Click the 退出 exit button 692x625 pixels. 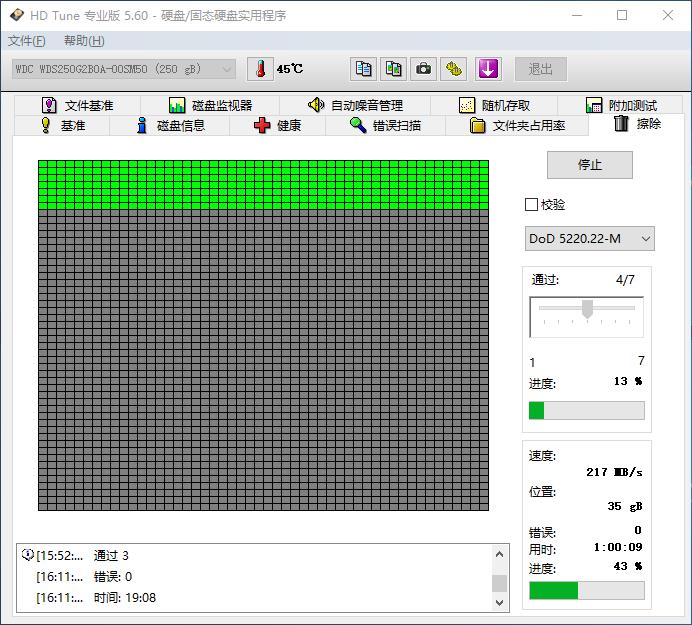coord(541,69)
